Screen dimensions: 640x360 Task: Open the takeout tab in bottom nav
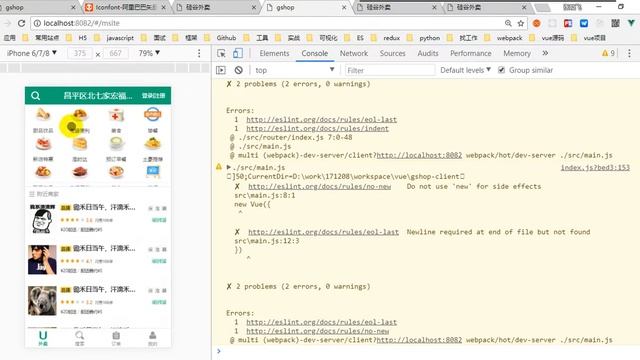point(43,338)
